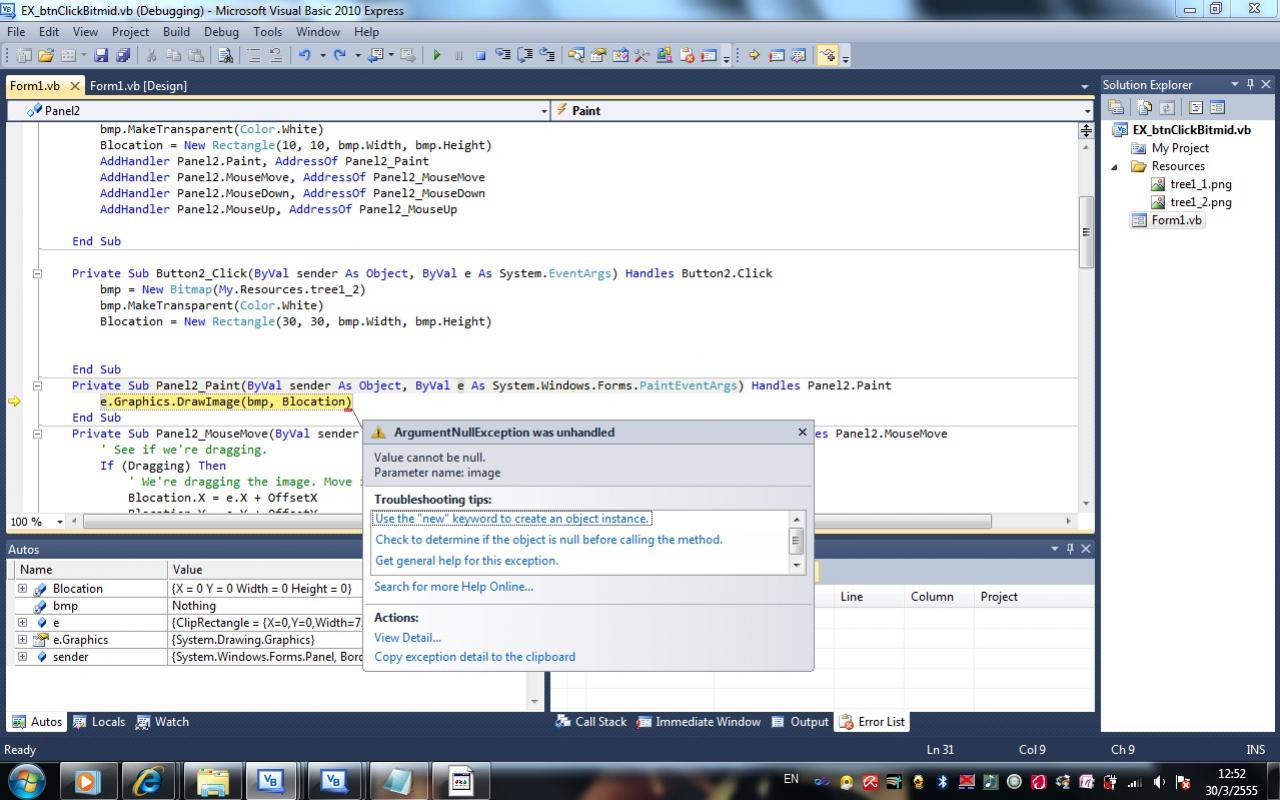Expand the Blocation variable in Autos
Screen dimensions: 1280x800
click(x=22, y=589)
